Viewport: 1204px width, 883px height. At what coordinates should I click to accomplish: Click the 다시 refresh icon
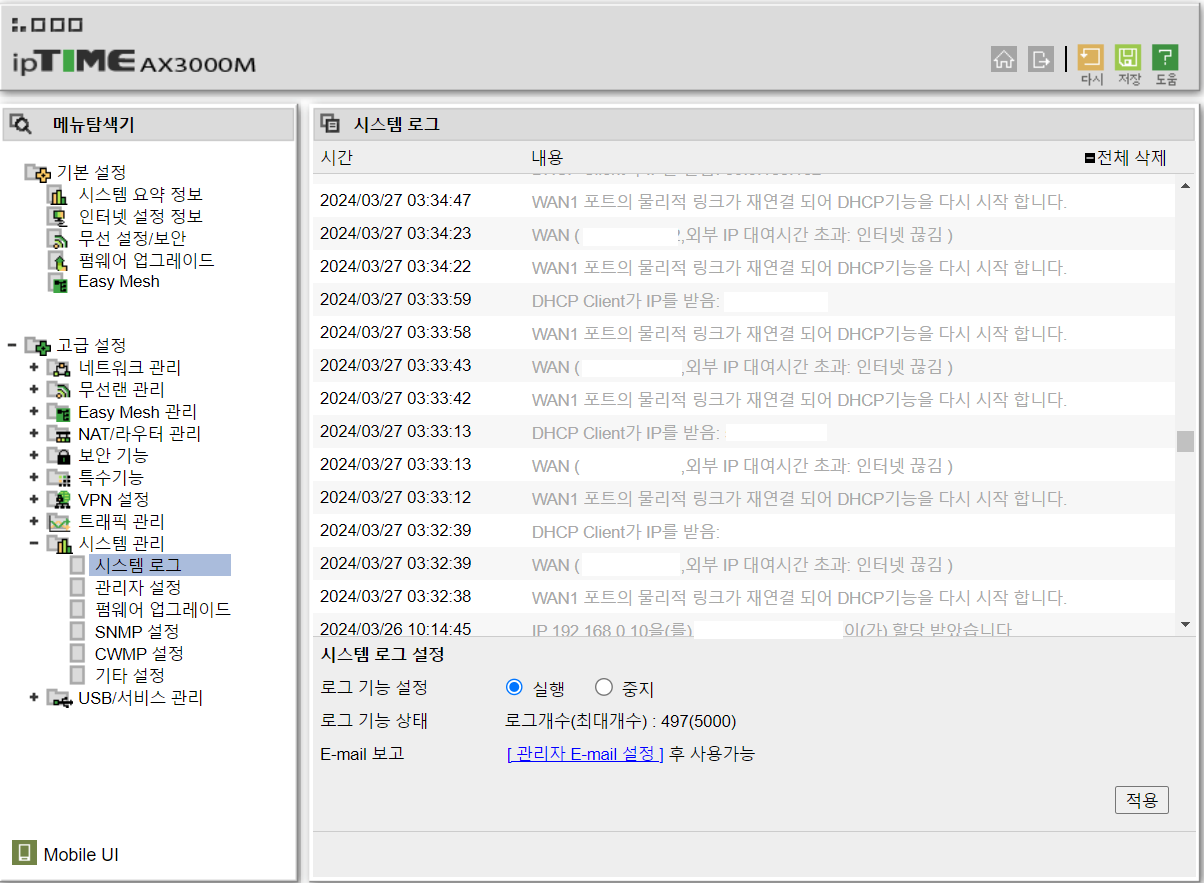pos(1091,58)
